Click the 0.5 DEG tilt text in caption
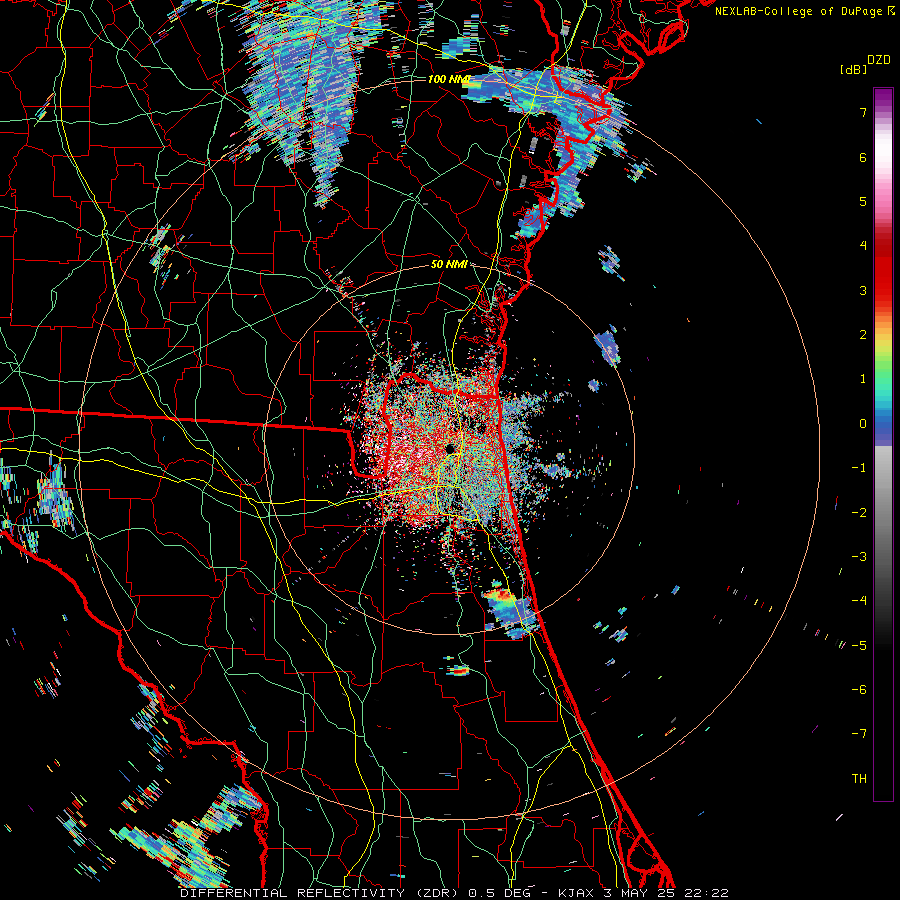 (499, 893)
